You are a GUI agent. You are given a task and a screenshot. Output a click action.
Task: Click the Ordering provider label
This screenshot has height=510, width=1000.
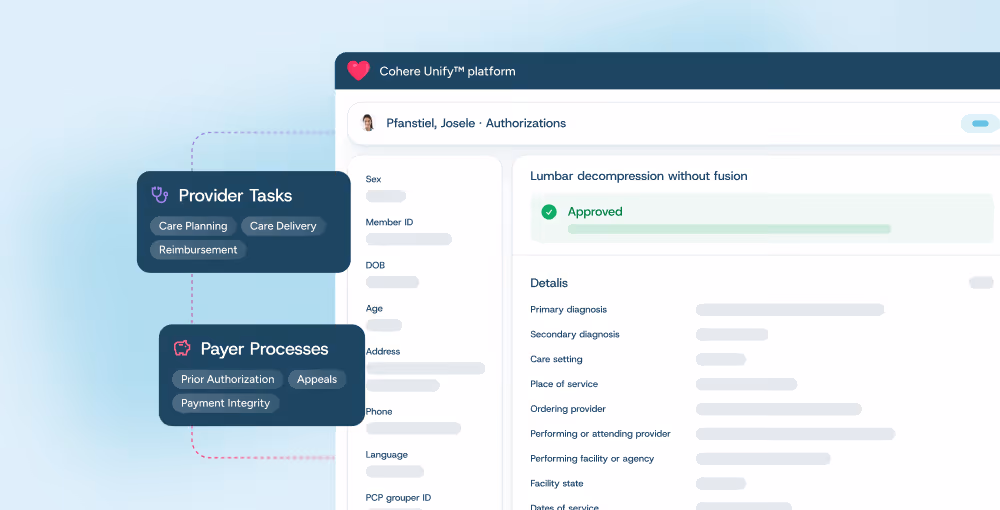[568, 409]
